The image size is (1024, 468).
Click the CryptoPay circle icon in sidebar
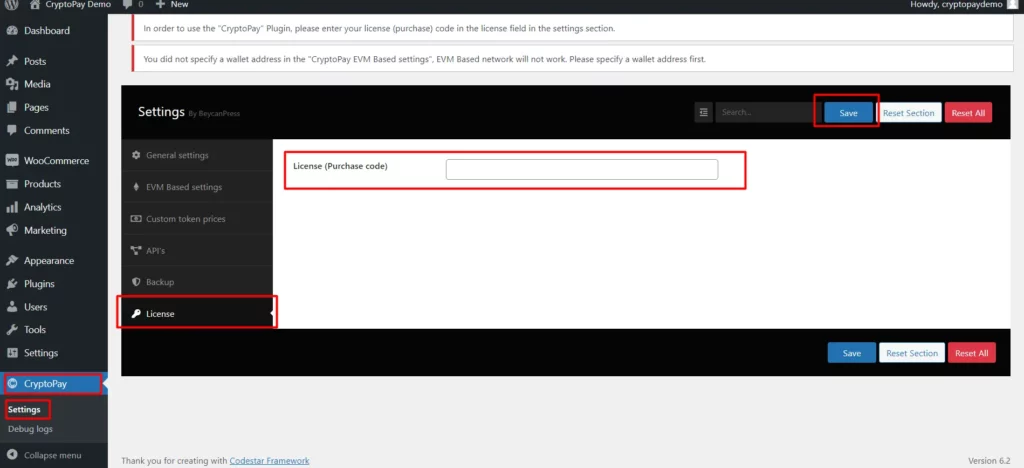click(12, 384)
